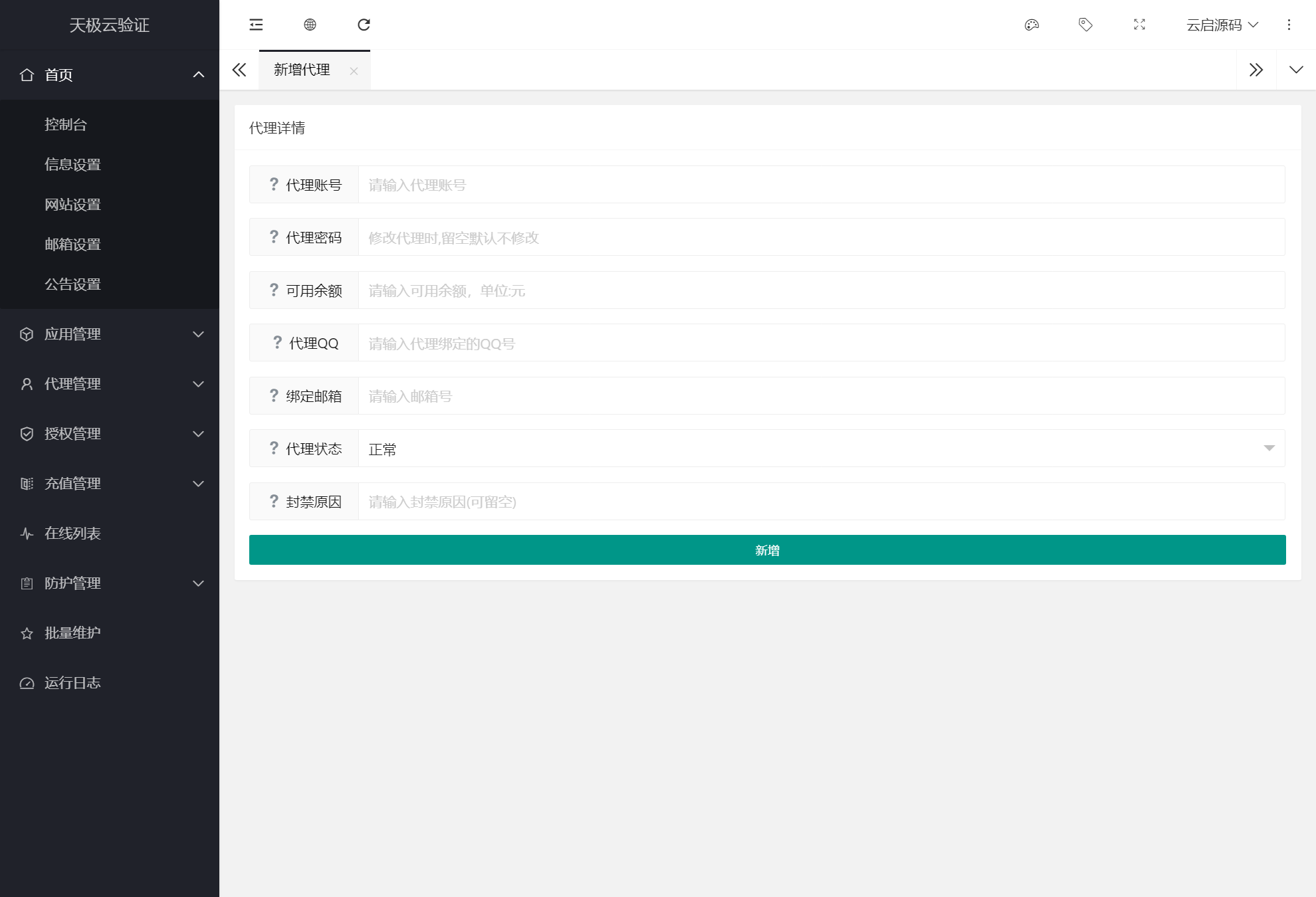Open the theme palette icon

1032,25
